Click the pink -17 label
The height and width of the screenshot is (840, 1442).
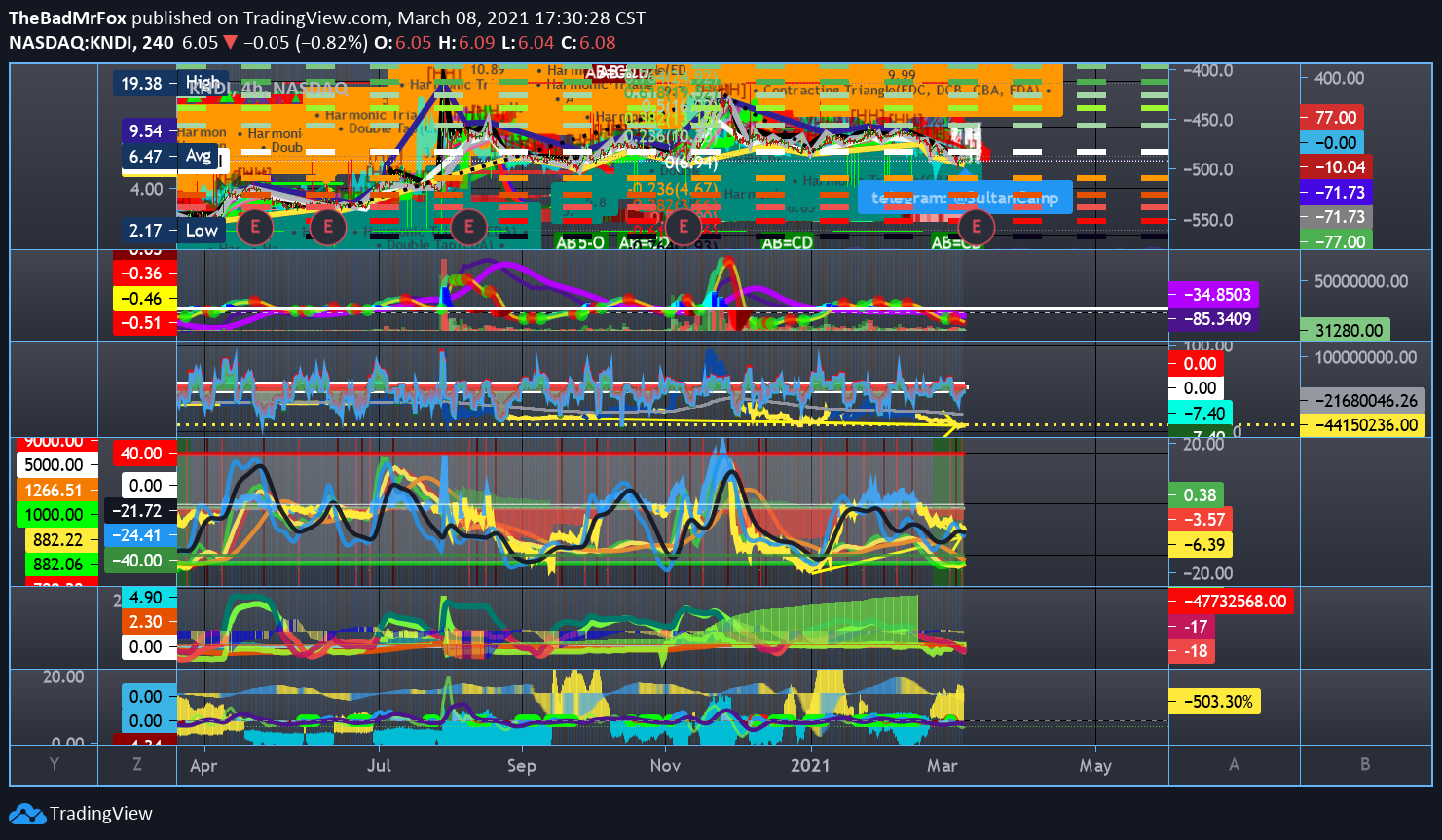point(1192,627)
